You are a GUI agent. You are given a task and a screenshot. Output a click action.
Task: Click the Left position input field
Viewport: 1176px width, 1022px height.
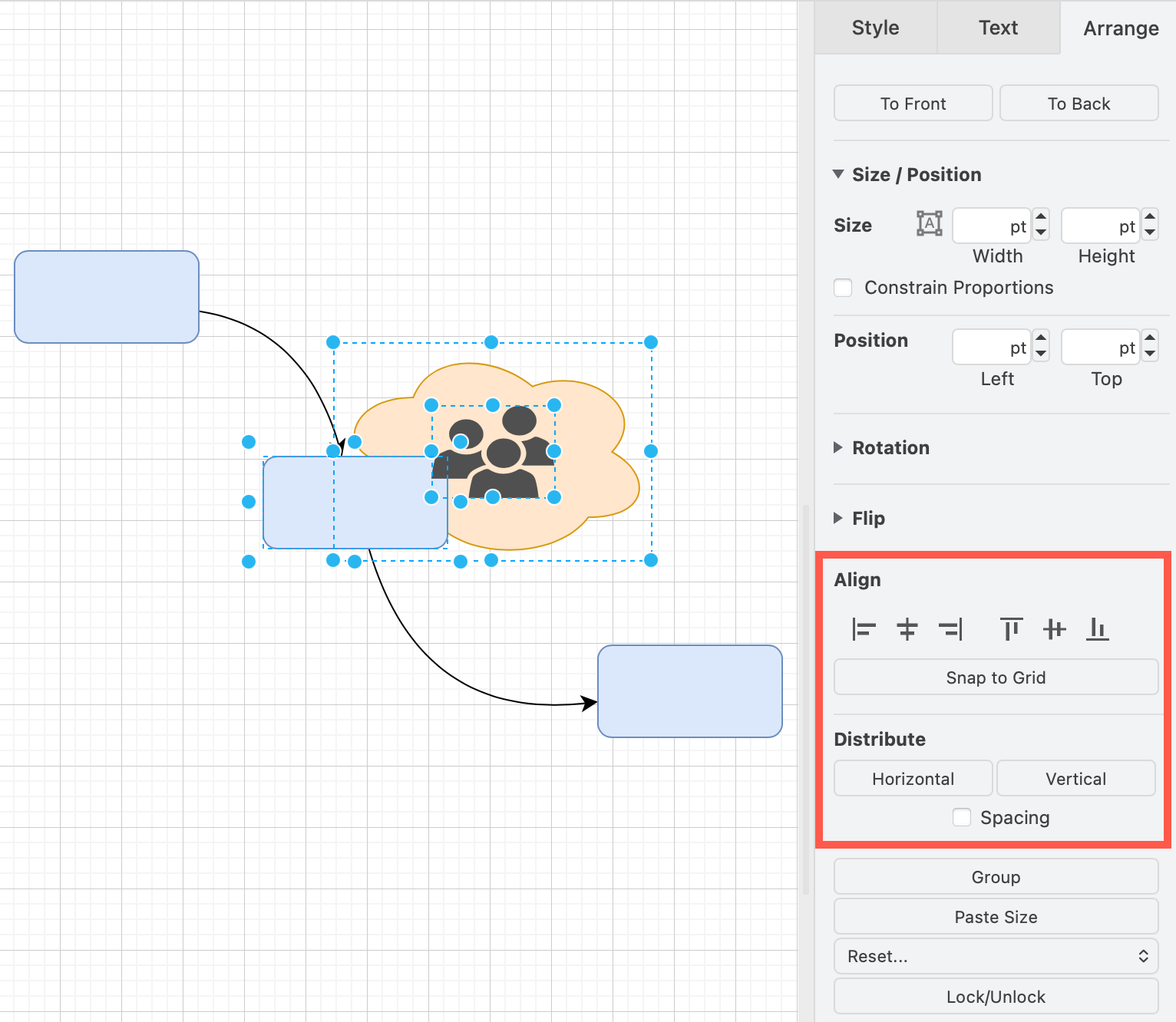click(992, 347)
